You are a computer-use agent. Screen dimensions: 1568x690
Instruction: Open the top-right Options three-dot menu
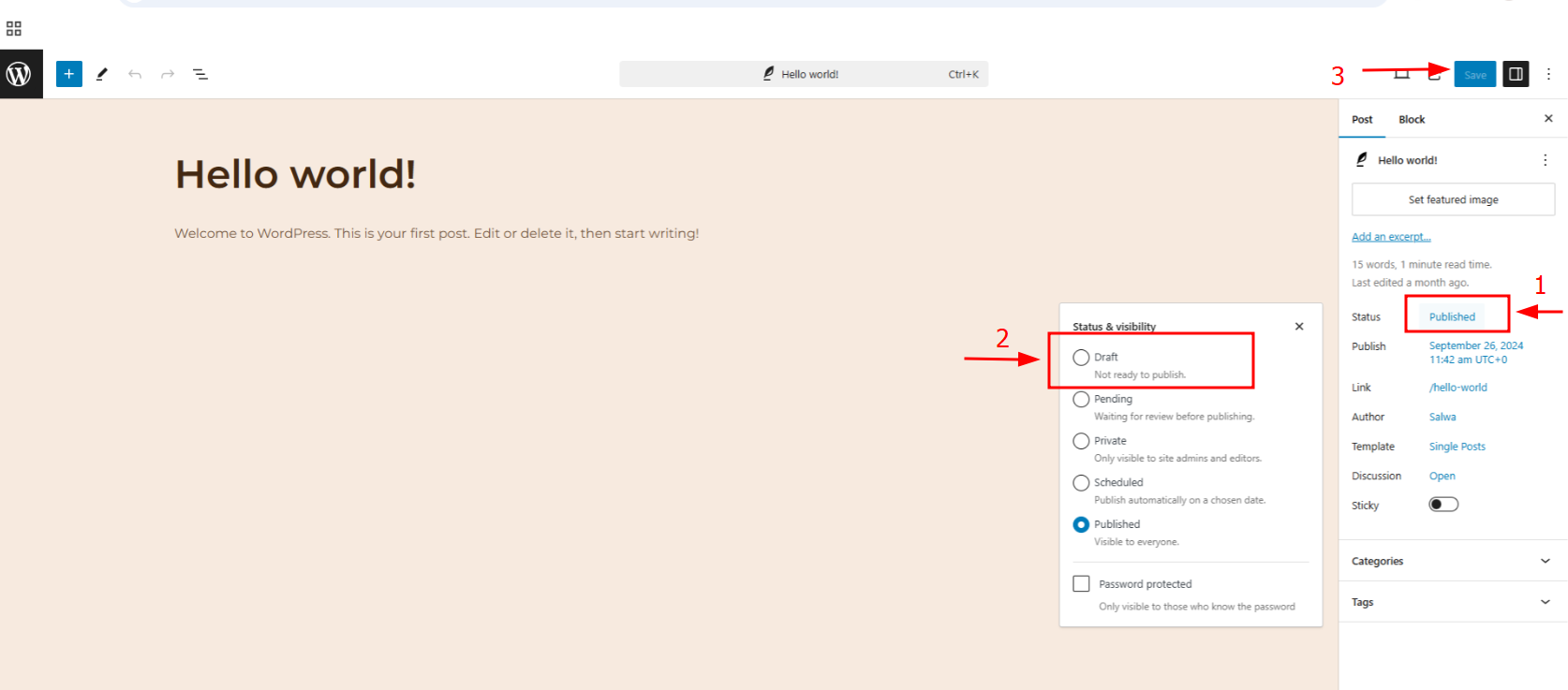pos(1548,74)
